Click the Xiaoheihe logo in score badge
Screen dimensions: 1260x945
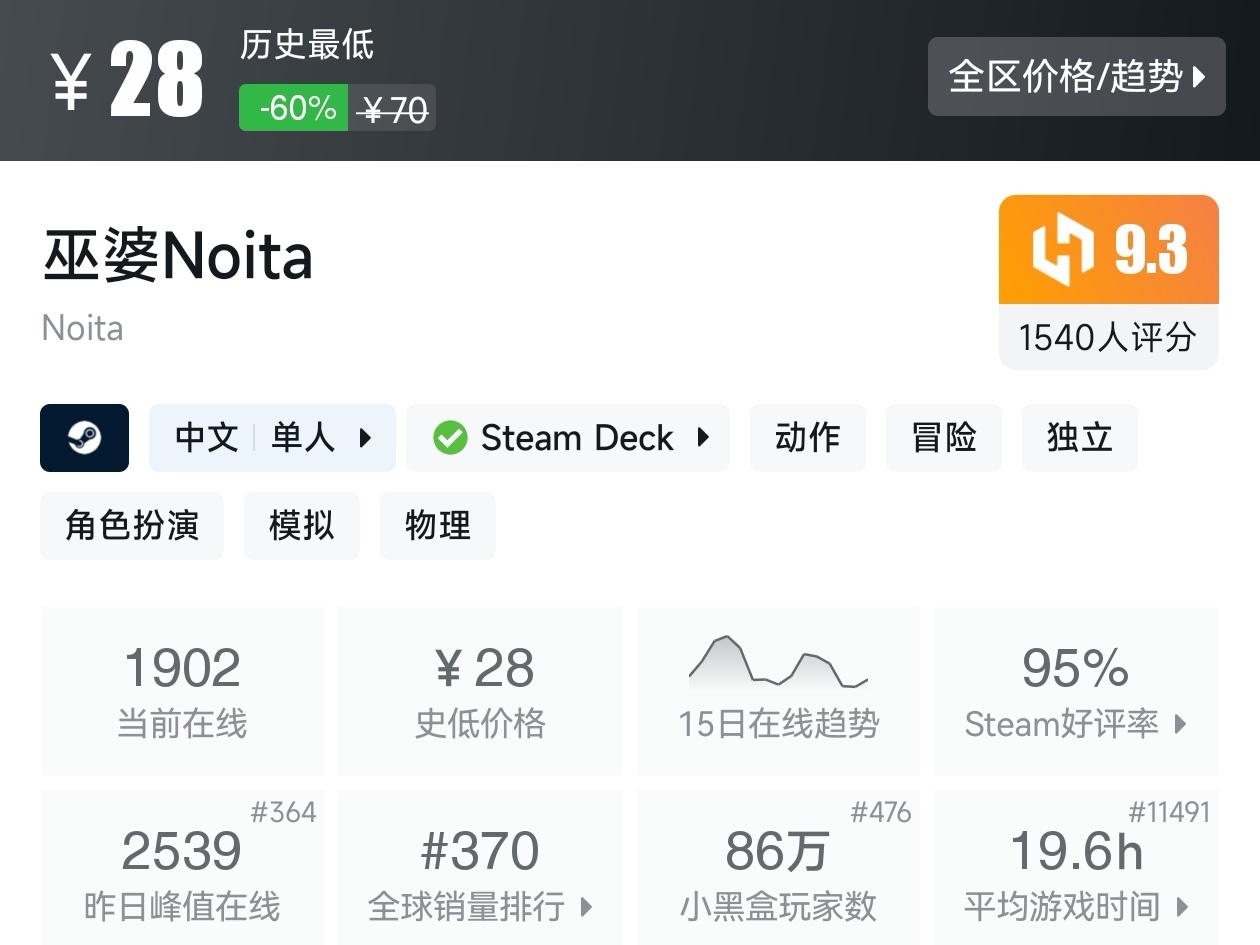click(x=1062, y=249)
